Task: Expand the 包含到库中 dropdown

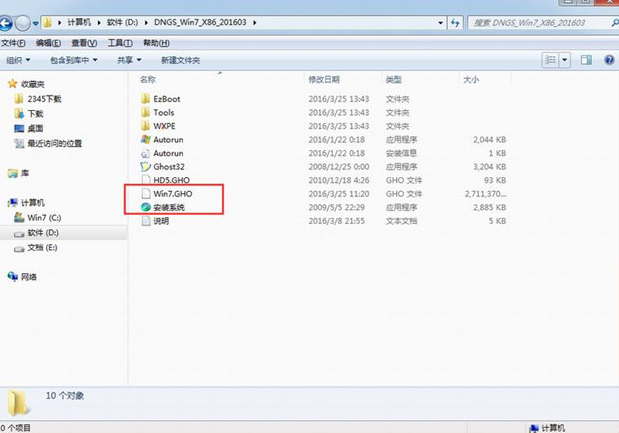Action: tap(73, 60)
